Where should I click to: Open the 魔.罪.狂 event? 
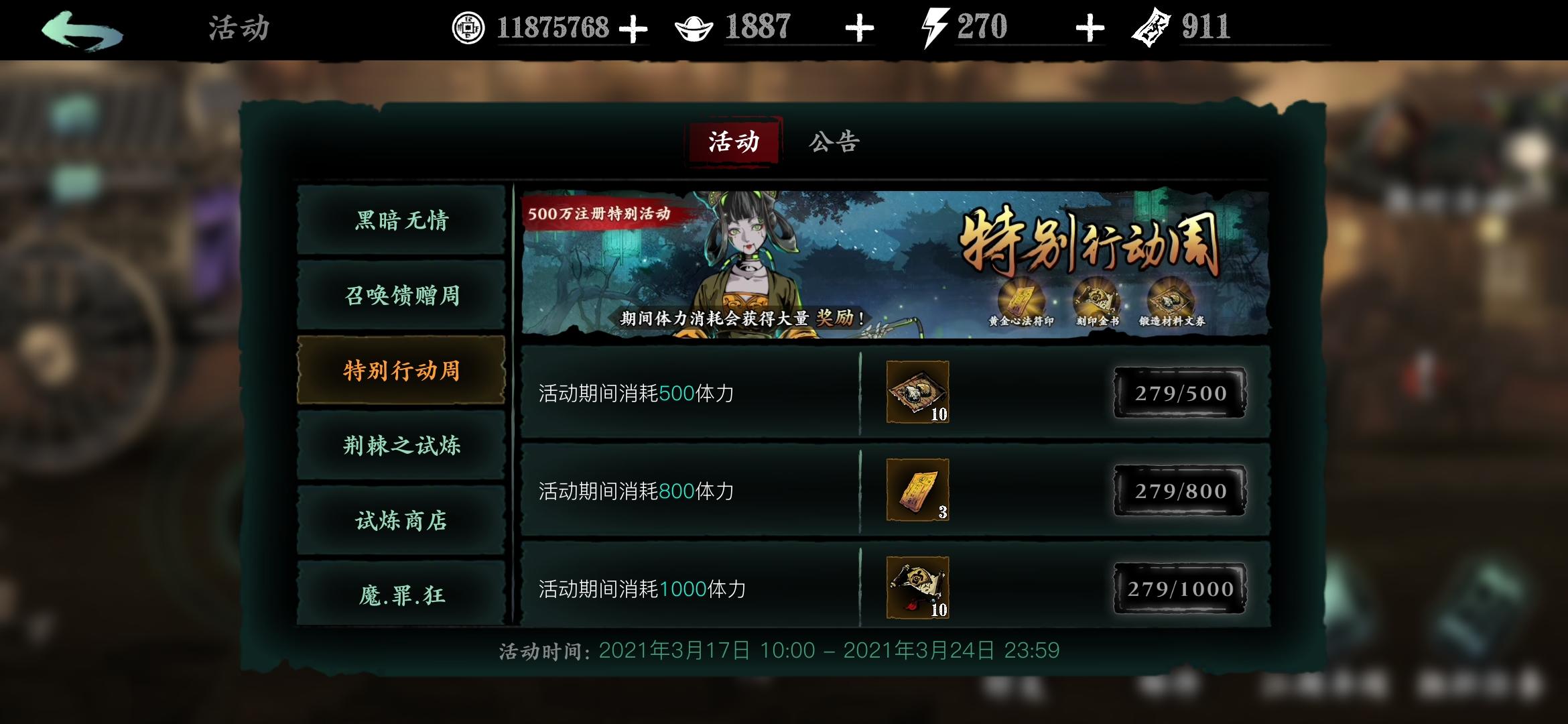(401, 594)
